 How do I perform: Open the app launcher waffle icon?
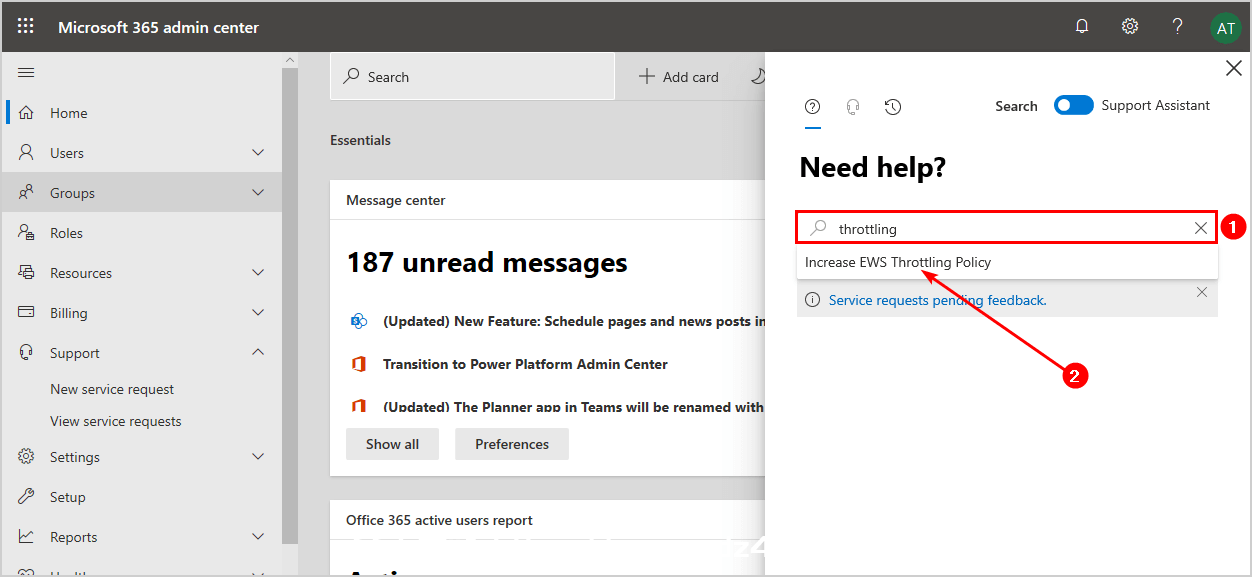pyautogui.click(x=26, y=27)
